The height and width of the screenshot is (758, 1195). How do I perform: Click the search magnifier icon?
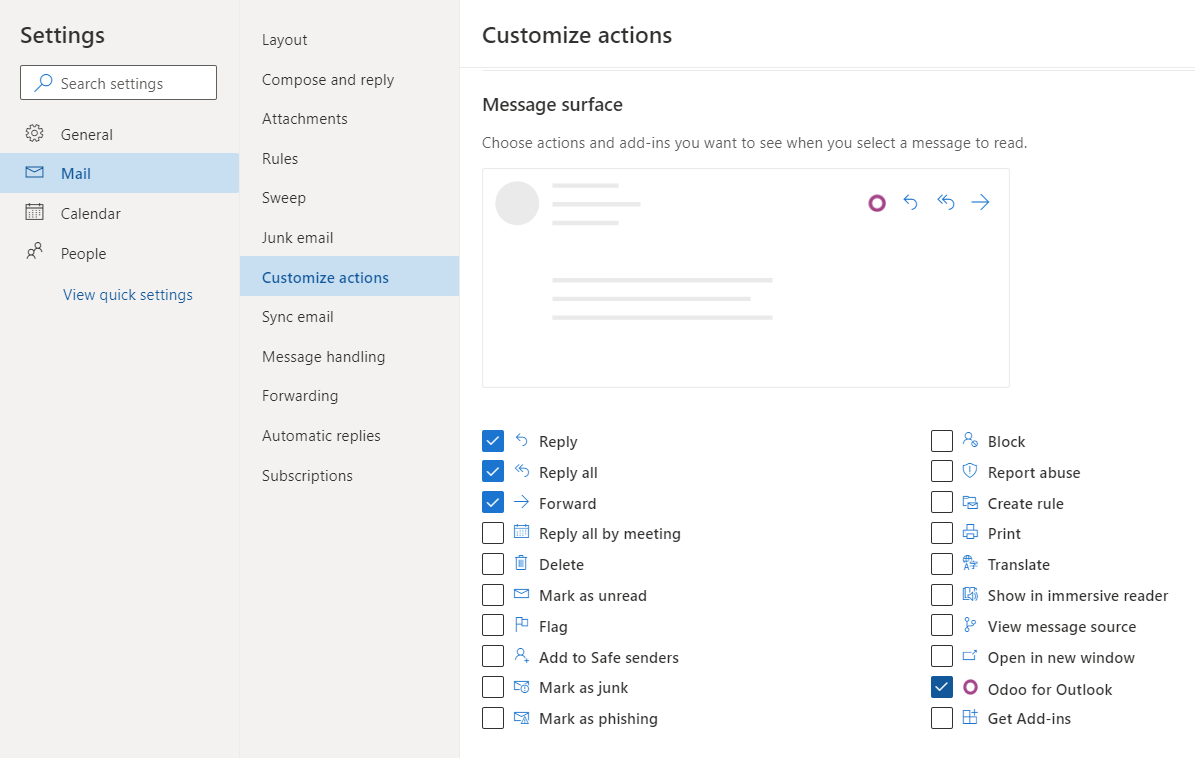pyautogui.click(x=41, y=82)
